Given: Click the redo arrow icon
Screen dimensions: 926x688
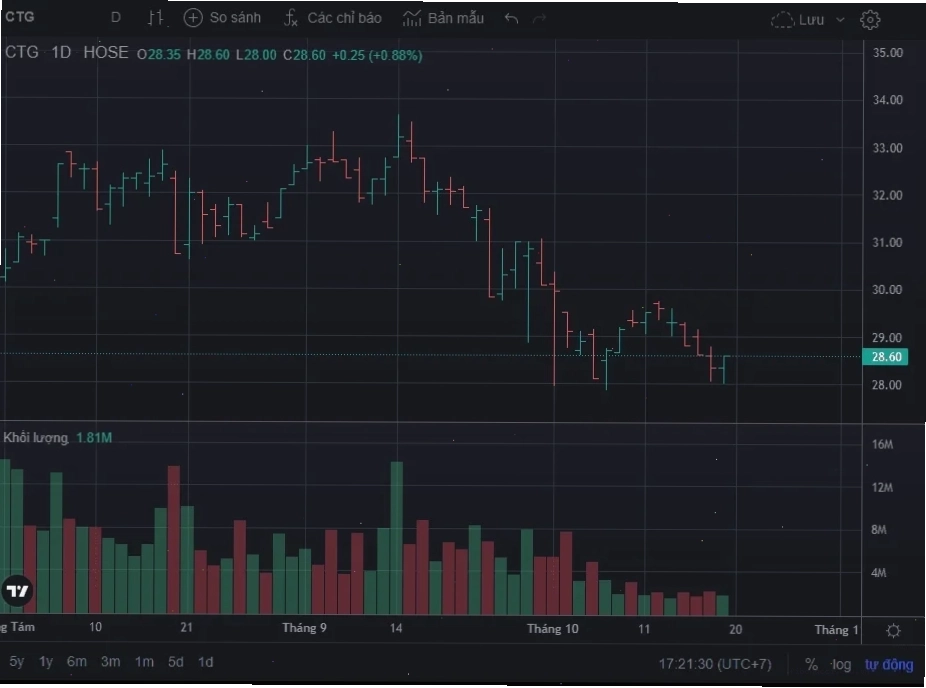Looking at the screenshot, I should 539,19.
